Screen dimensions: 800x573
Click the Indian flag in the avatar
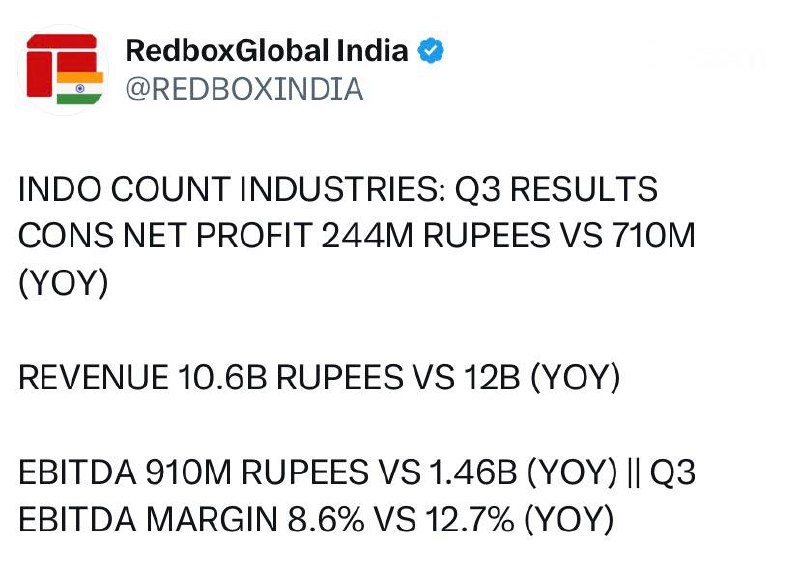pos(80,86)
